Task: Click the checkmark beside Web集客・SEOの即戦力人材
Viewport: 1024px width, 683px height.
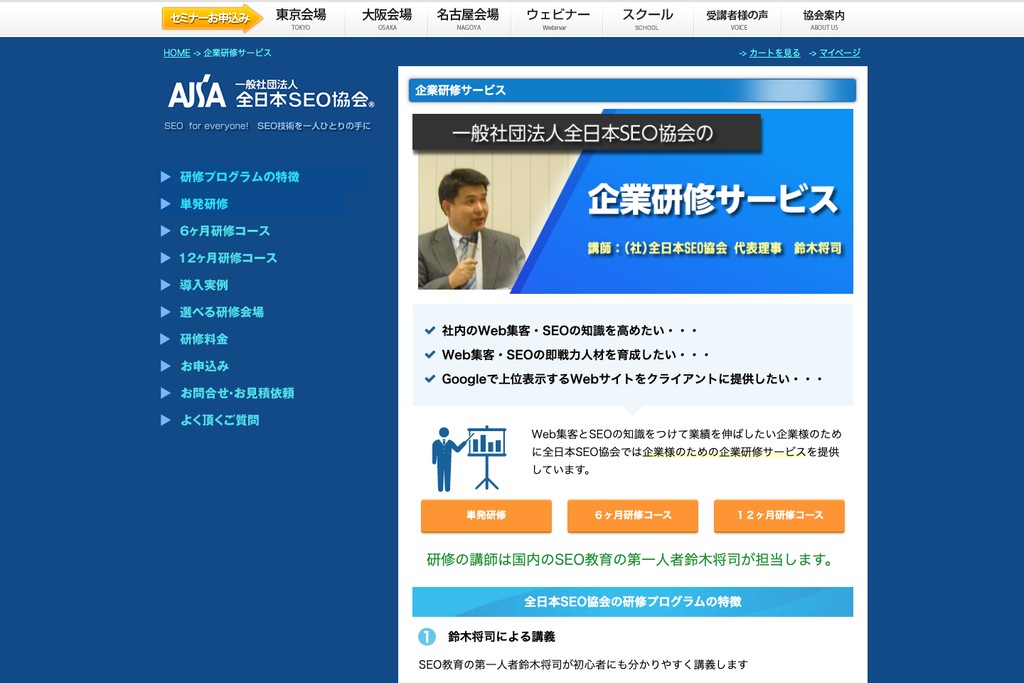Action: [430, 355]
